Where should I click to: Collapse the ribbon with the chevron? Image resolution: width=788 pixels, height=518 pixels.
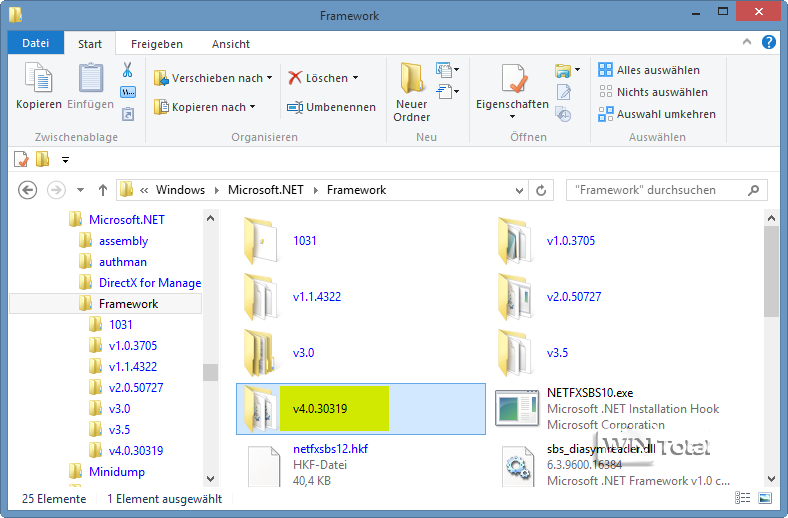click(747, 42)
